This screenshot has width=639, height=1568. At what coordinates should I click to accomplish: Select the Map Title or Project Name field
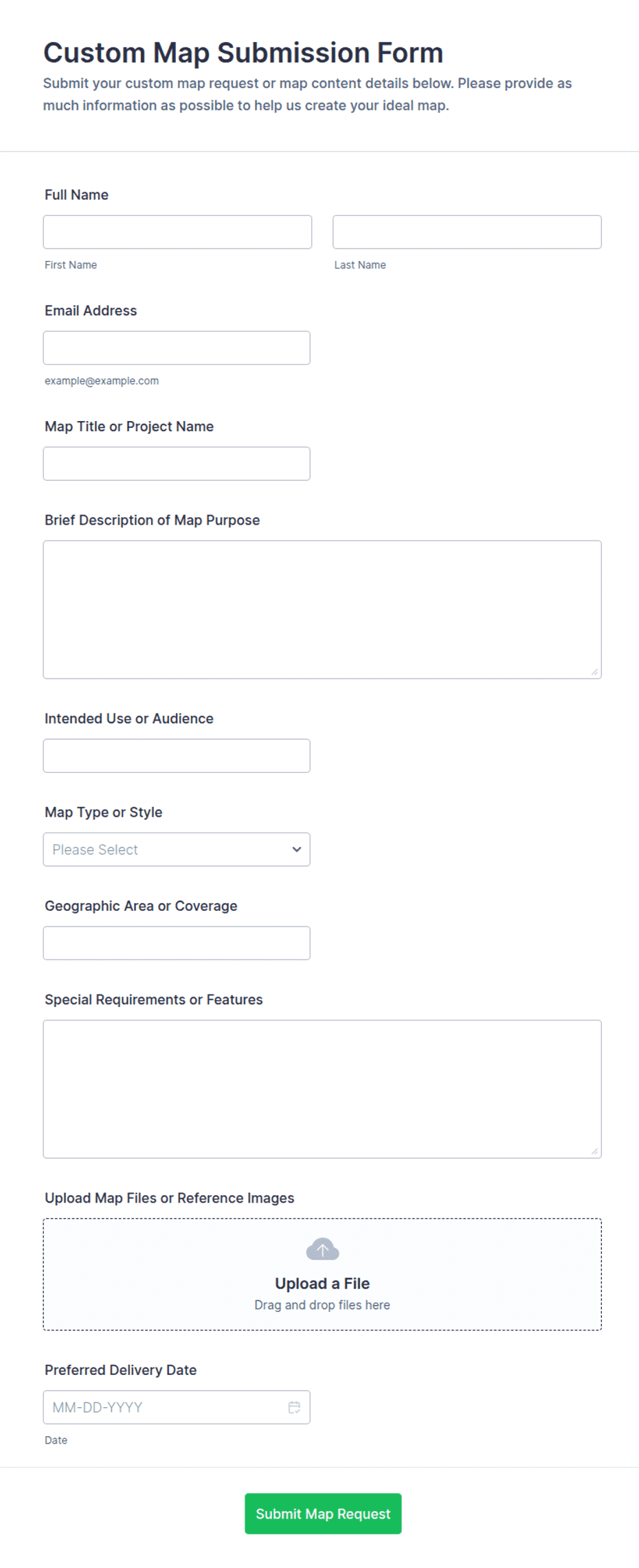[x=177, y=464]
